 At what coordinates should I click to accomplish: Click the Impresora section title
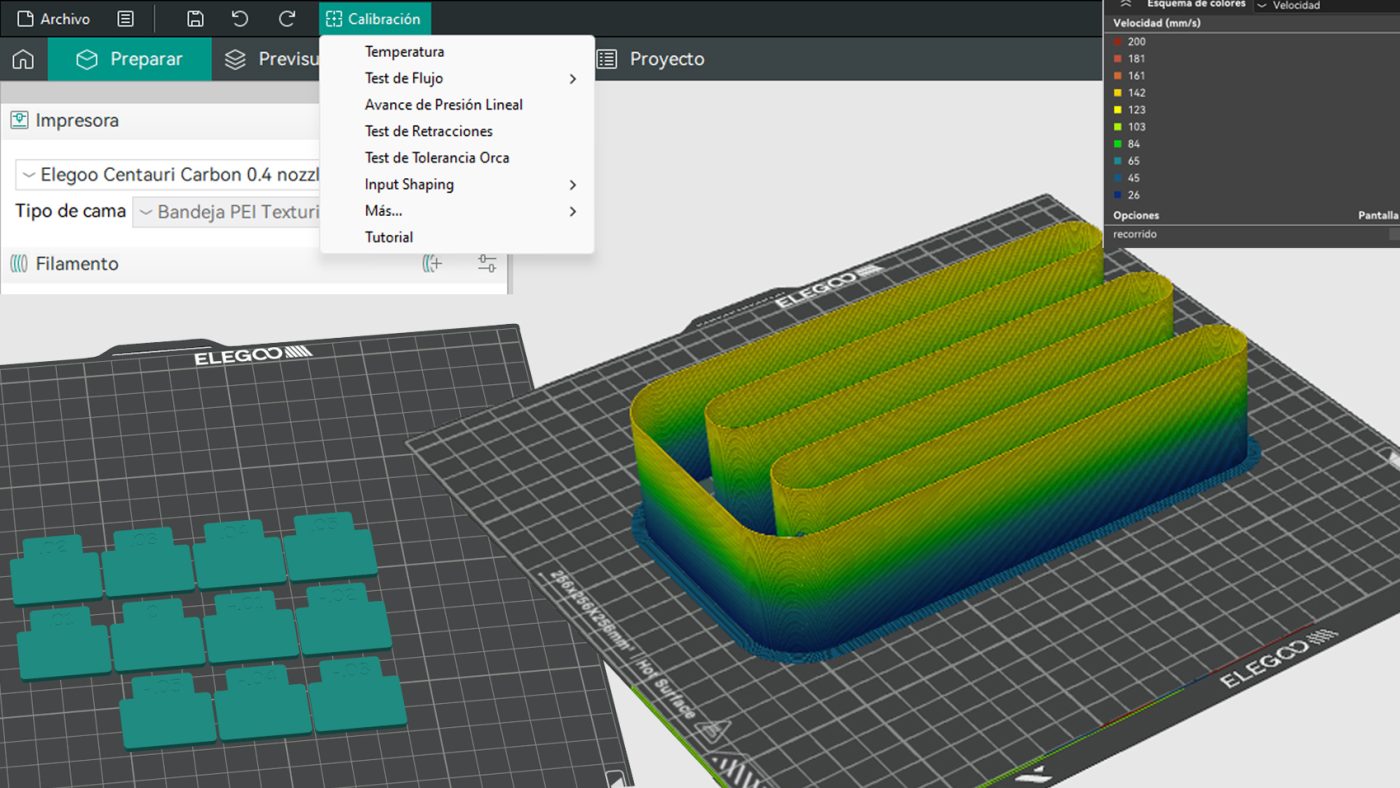77,120
